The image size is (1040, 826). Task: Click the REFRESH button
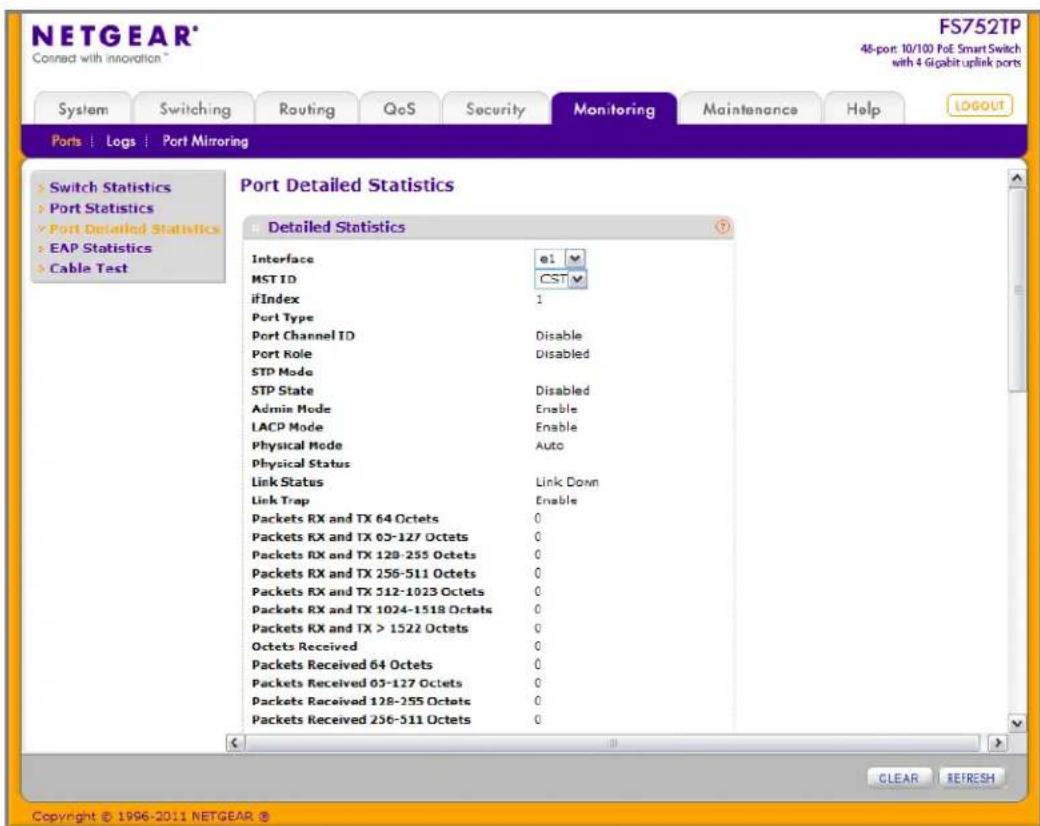click(971, 778)
